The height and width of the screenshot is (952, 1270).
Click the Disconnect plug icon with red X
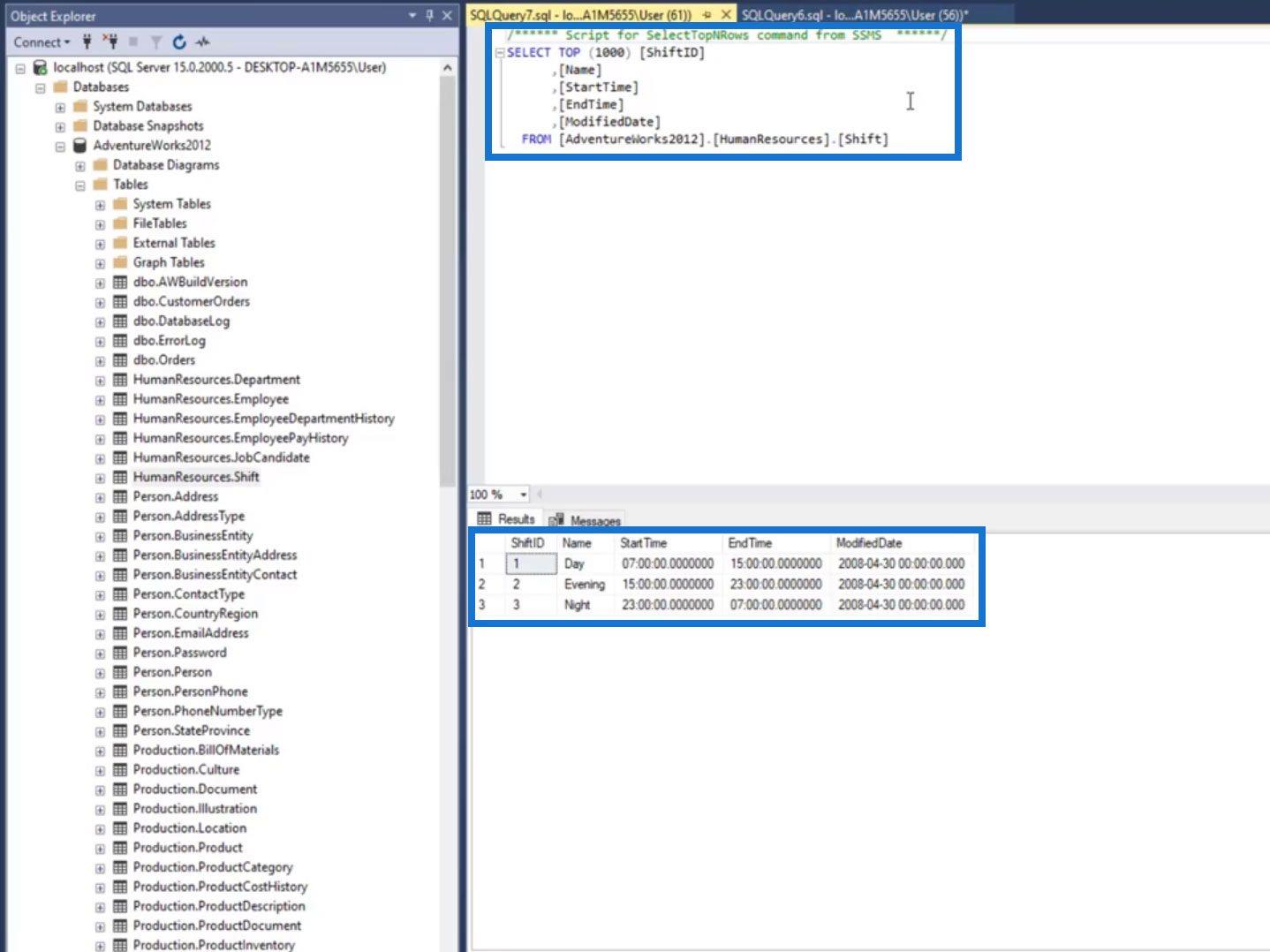point(110,42)
